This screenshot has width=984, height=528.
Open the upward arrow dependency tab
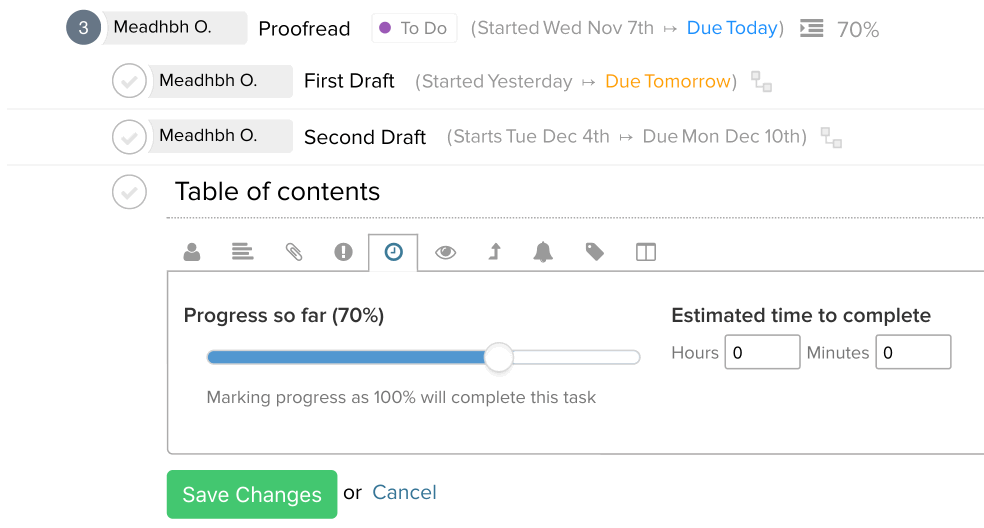pos(495,252)
